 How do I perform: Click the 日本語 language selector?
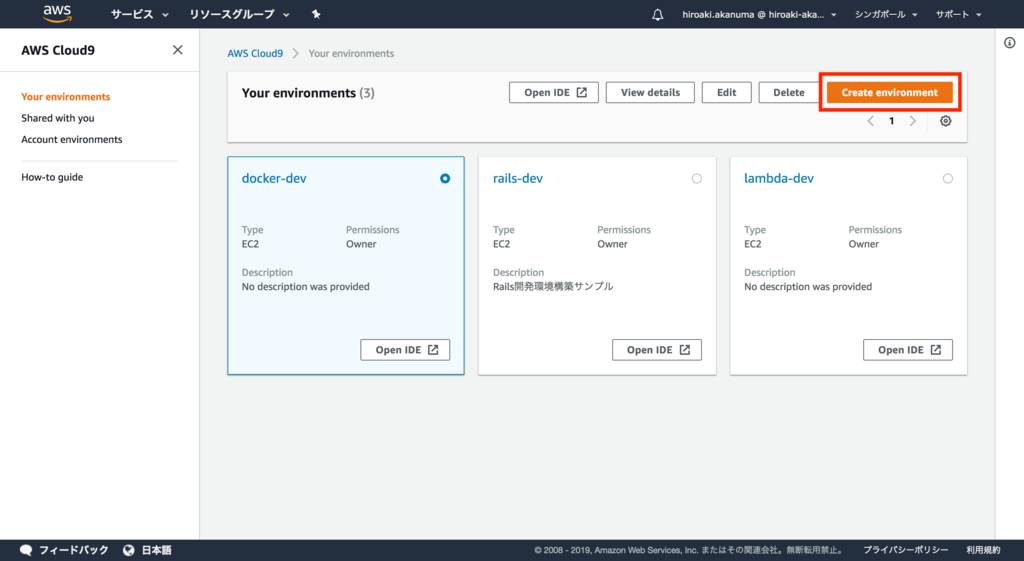tap(157, 550)
